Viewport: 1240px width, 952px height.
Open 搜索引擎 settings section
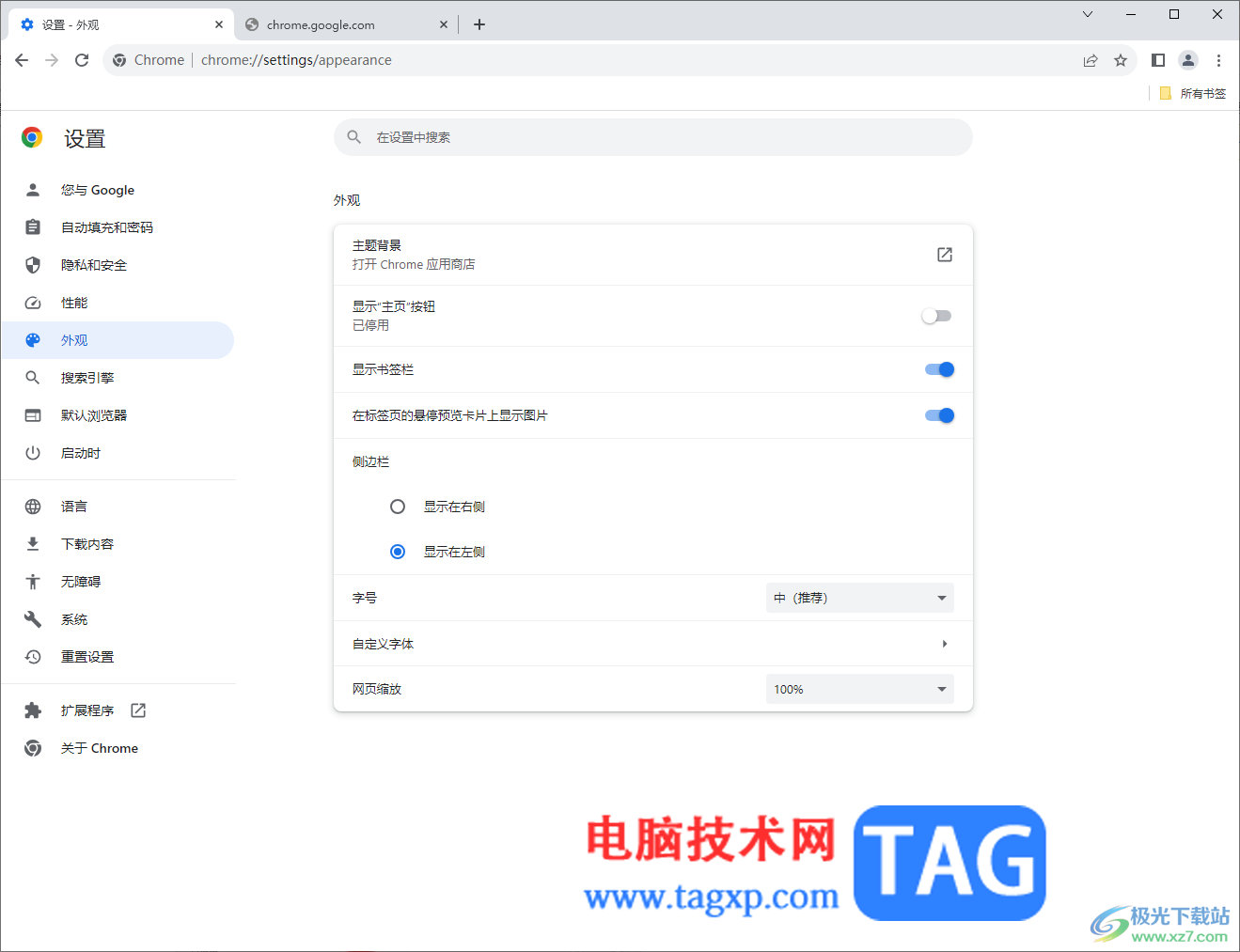[118, 378]
